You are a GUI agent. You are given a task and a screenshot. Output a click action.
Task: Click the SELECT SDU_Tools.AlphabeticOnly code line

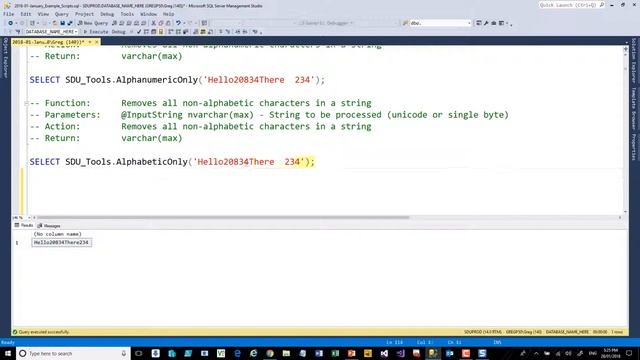172,162
